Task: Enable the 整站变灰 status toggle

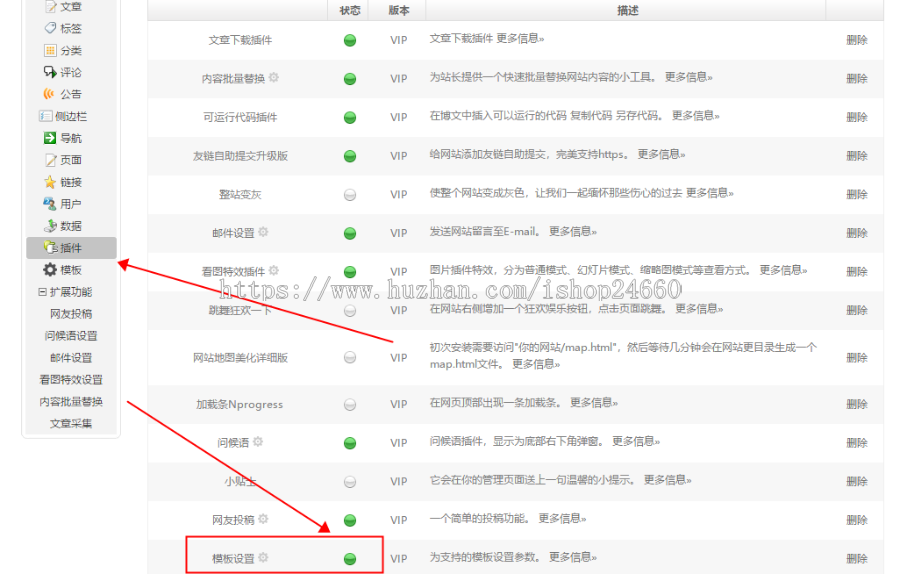Action: pos(350,195)
